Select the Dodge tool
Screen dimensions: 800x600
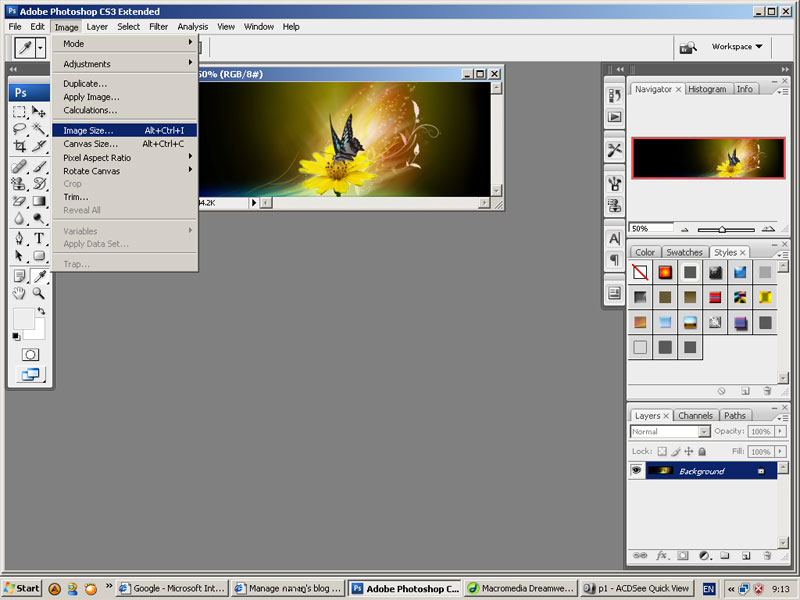[39, 218]
